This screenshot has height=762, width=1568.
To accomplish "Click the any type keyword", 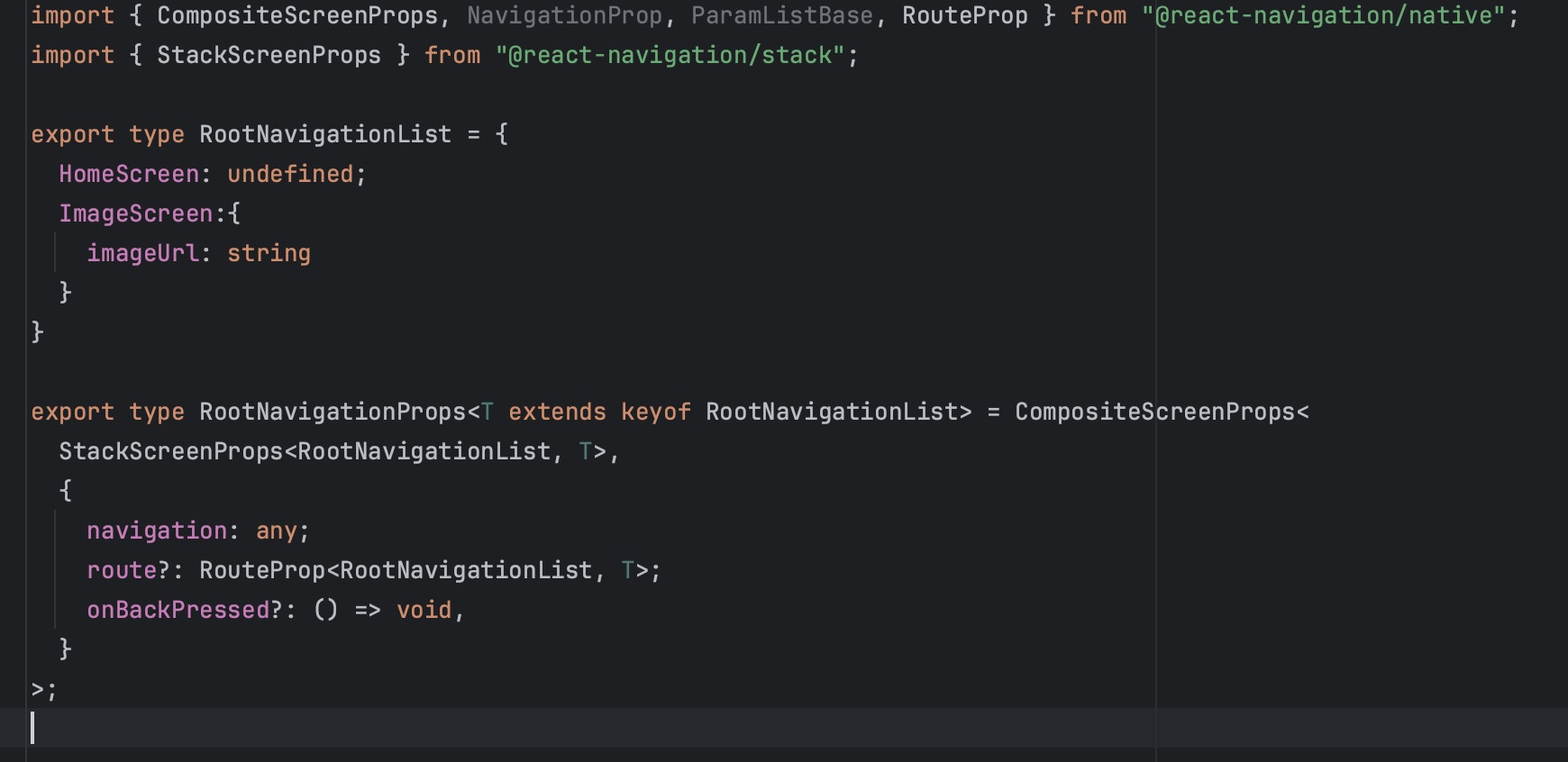I will tap(276, 531).
